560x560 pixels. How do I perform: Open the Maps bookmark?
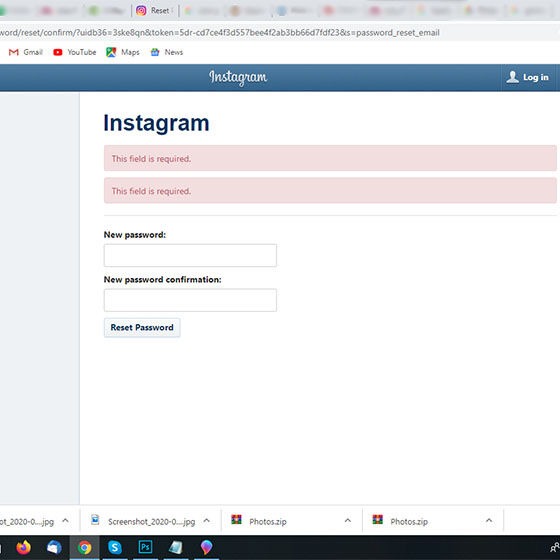123,52
